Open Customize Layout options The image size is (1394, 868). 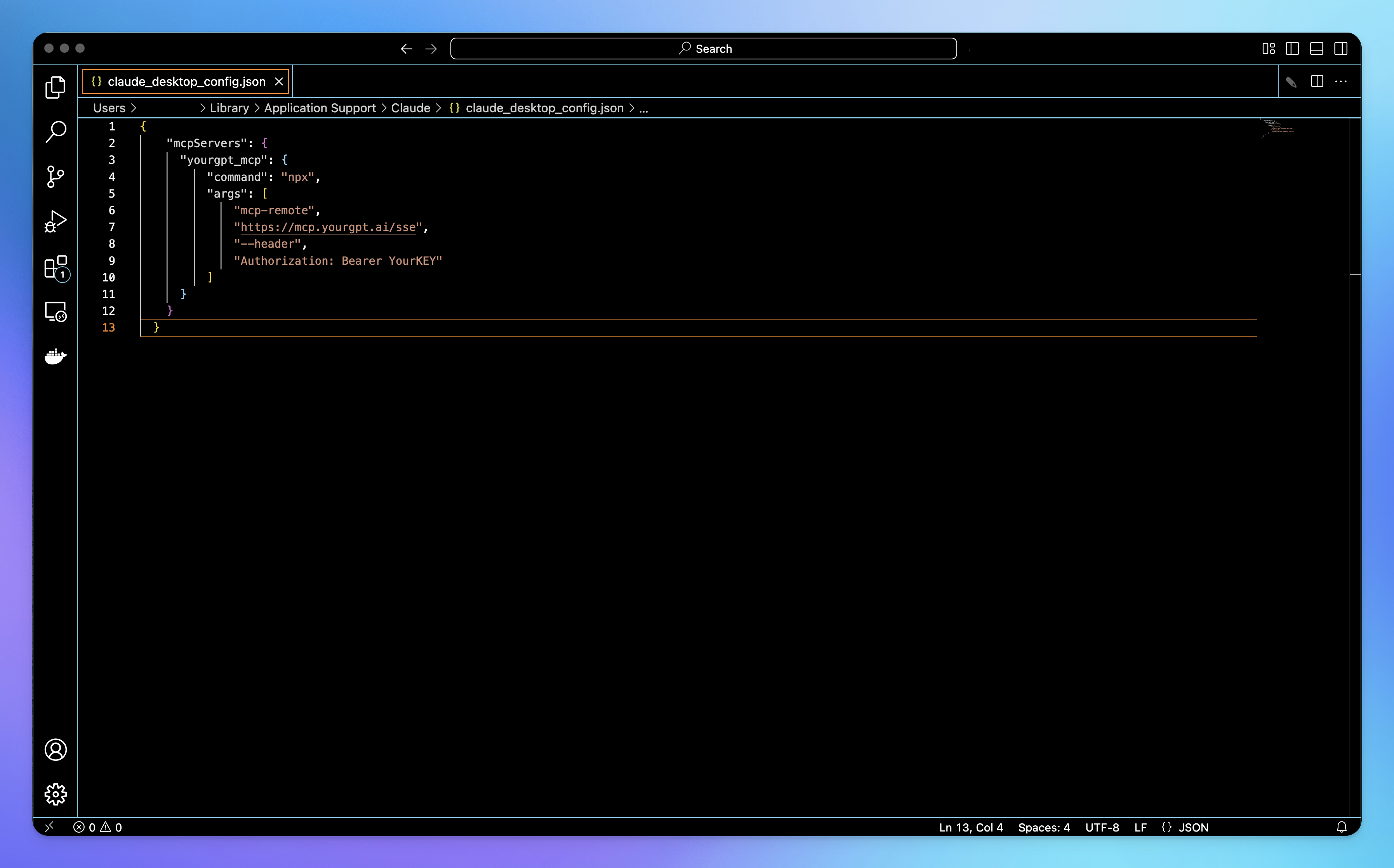pos(1268,49)
